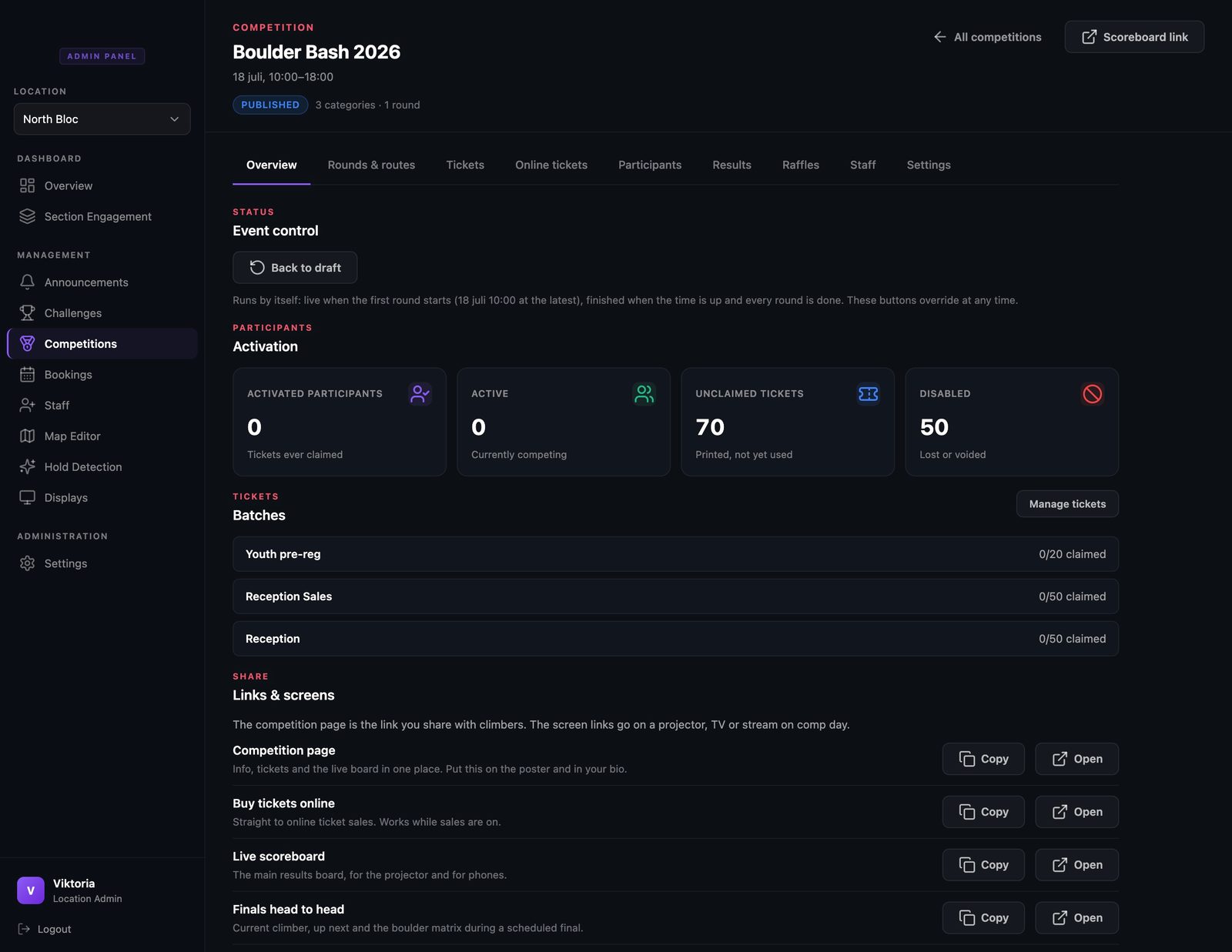Click the sidebar Settings gear icon

click(28, 563)
